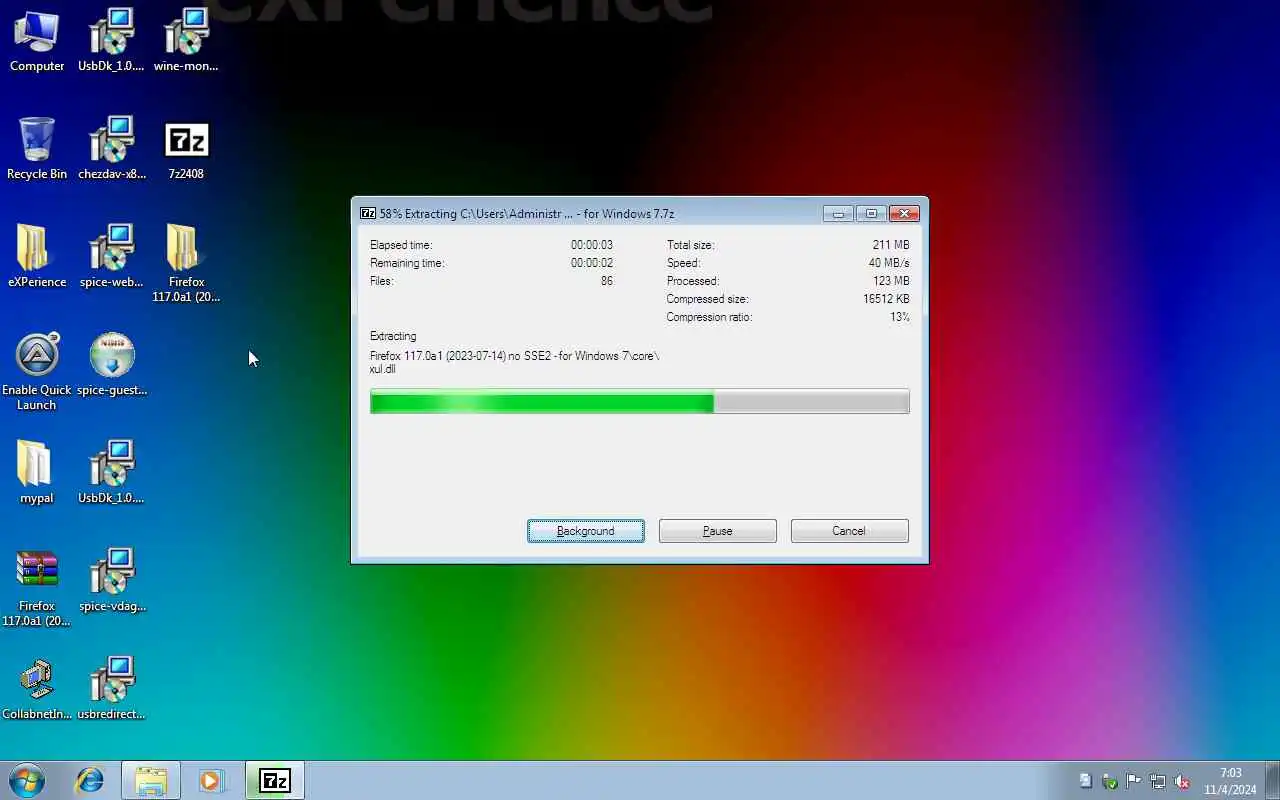Open the Computer desktop icon
The image size is (1280, 800).
[37, 41]
